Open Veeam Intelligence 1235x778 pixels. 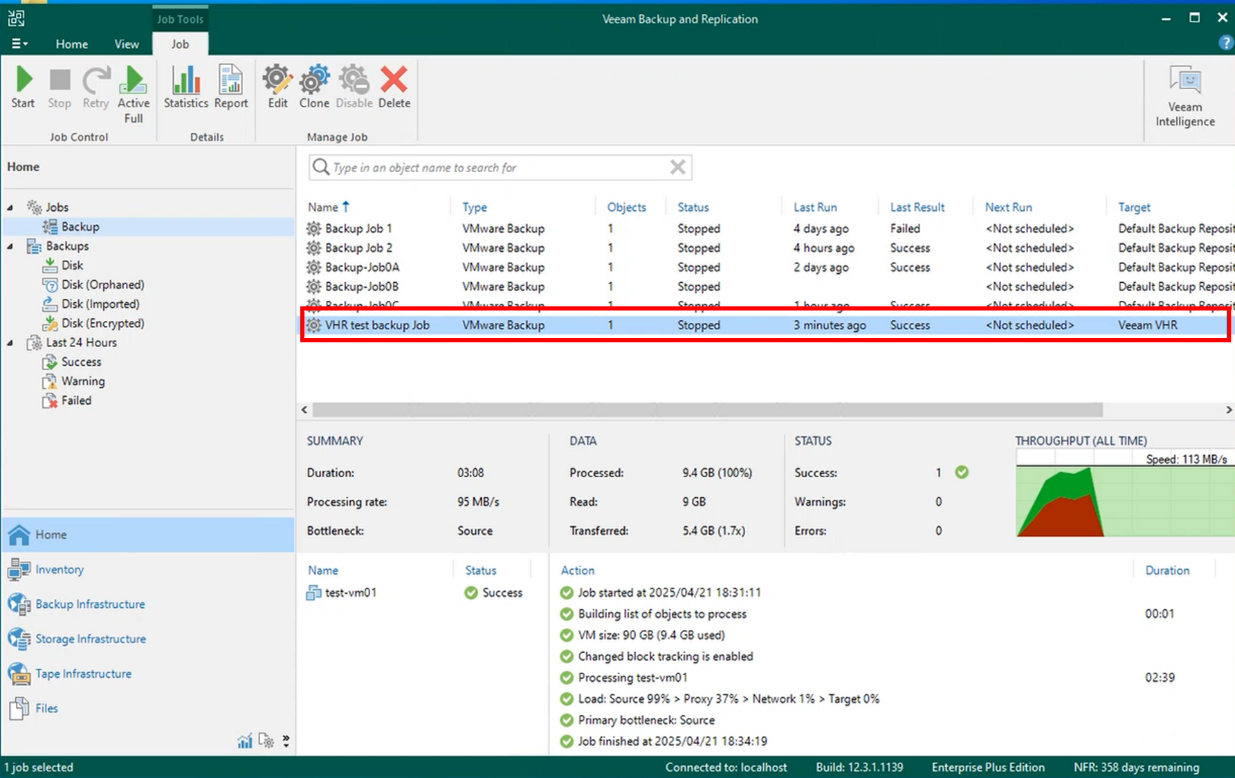coord(1185,96)
